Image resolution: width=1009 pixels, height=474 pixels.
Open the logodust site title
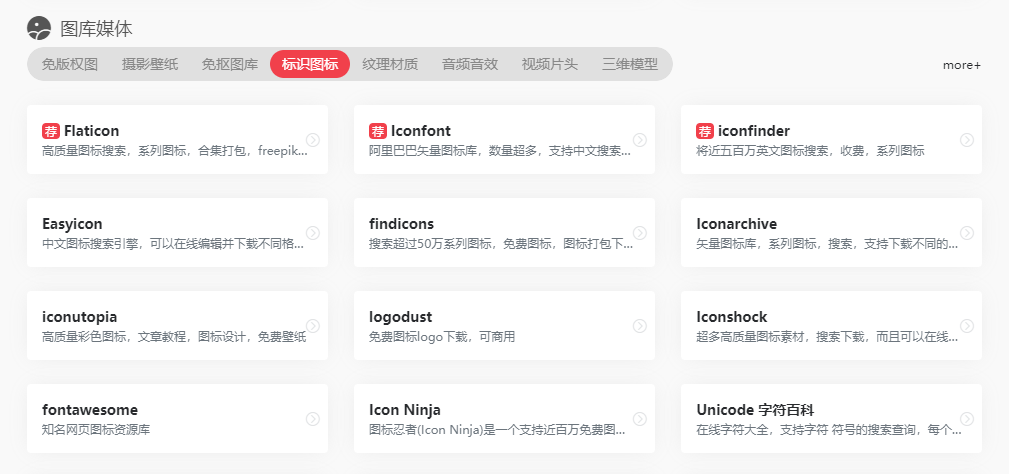click(x=400, y=318)
